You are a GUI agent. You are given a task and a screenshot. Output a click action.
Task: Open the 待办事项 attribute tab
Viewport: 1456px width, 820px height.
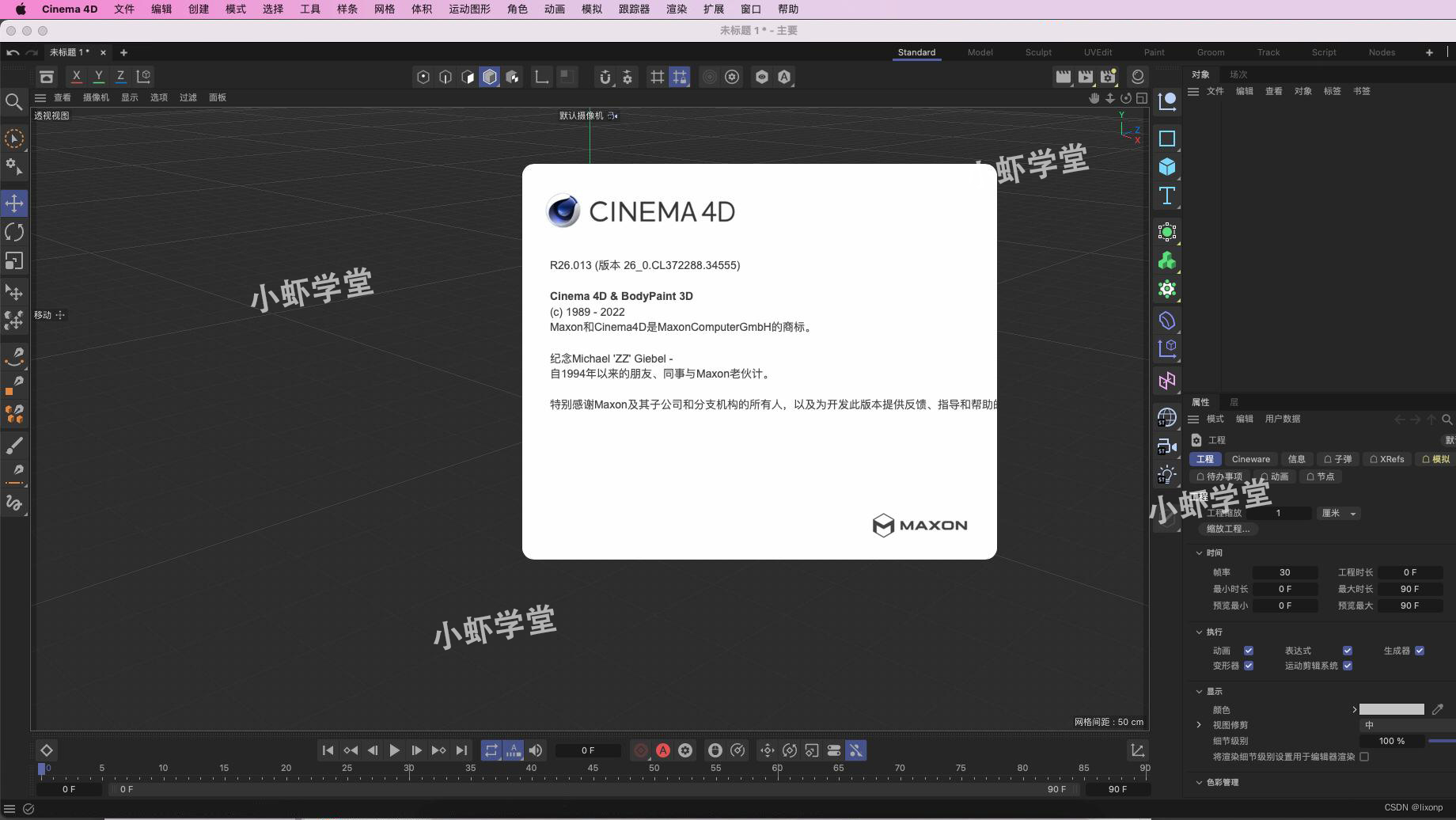(x=1219, y=476)
